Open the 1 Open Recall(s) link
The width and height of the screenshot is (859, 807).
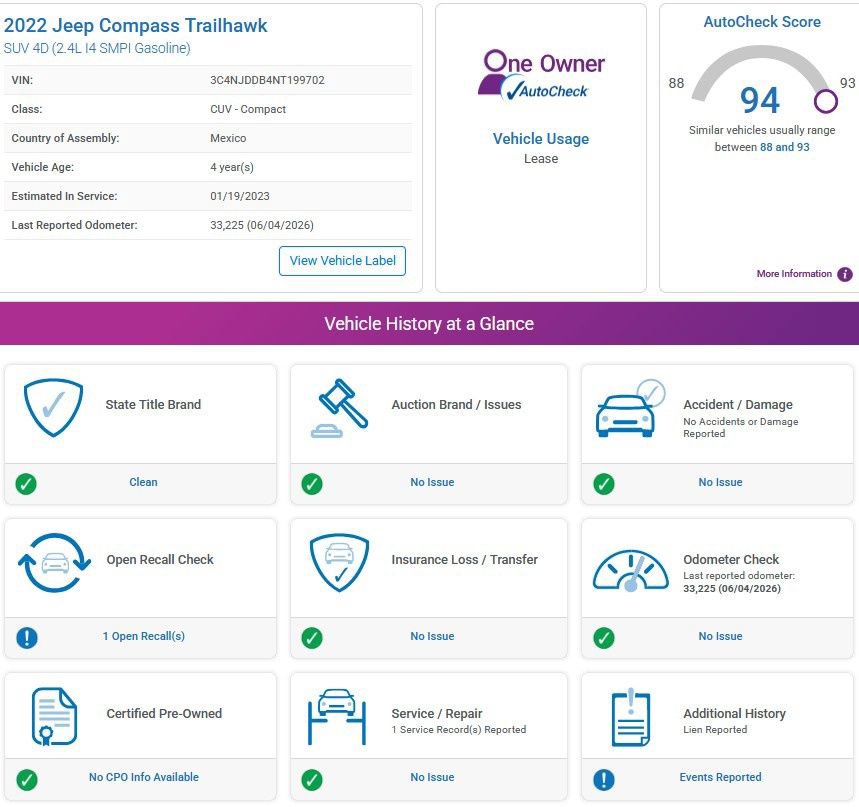(x=144, y=636)
